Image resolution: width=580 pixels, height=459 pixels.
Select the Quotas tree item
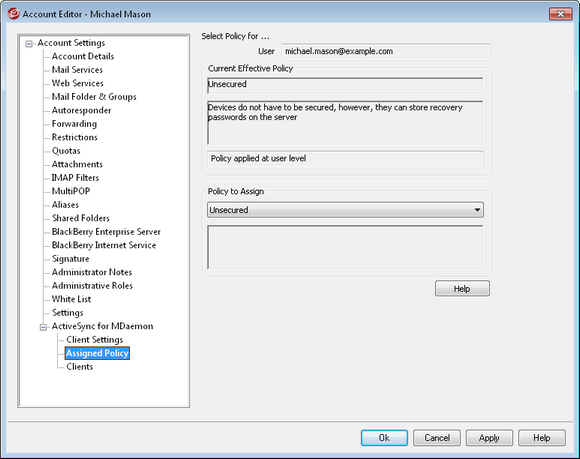coord(66,151)
